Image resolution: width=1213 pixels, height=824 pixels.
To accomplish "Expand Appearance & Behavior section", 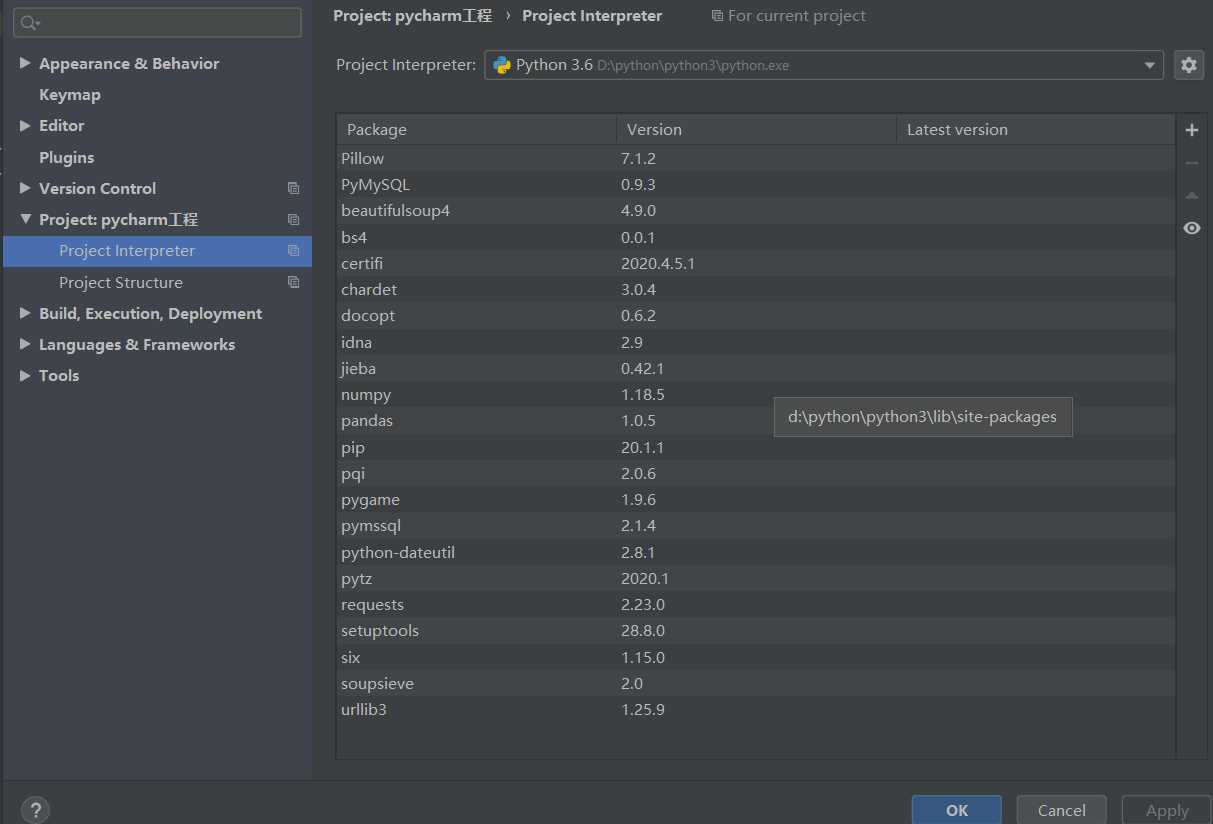I will [25, 63].
